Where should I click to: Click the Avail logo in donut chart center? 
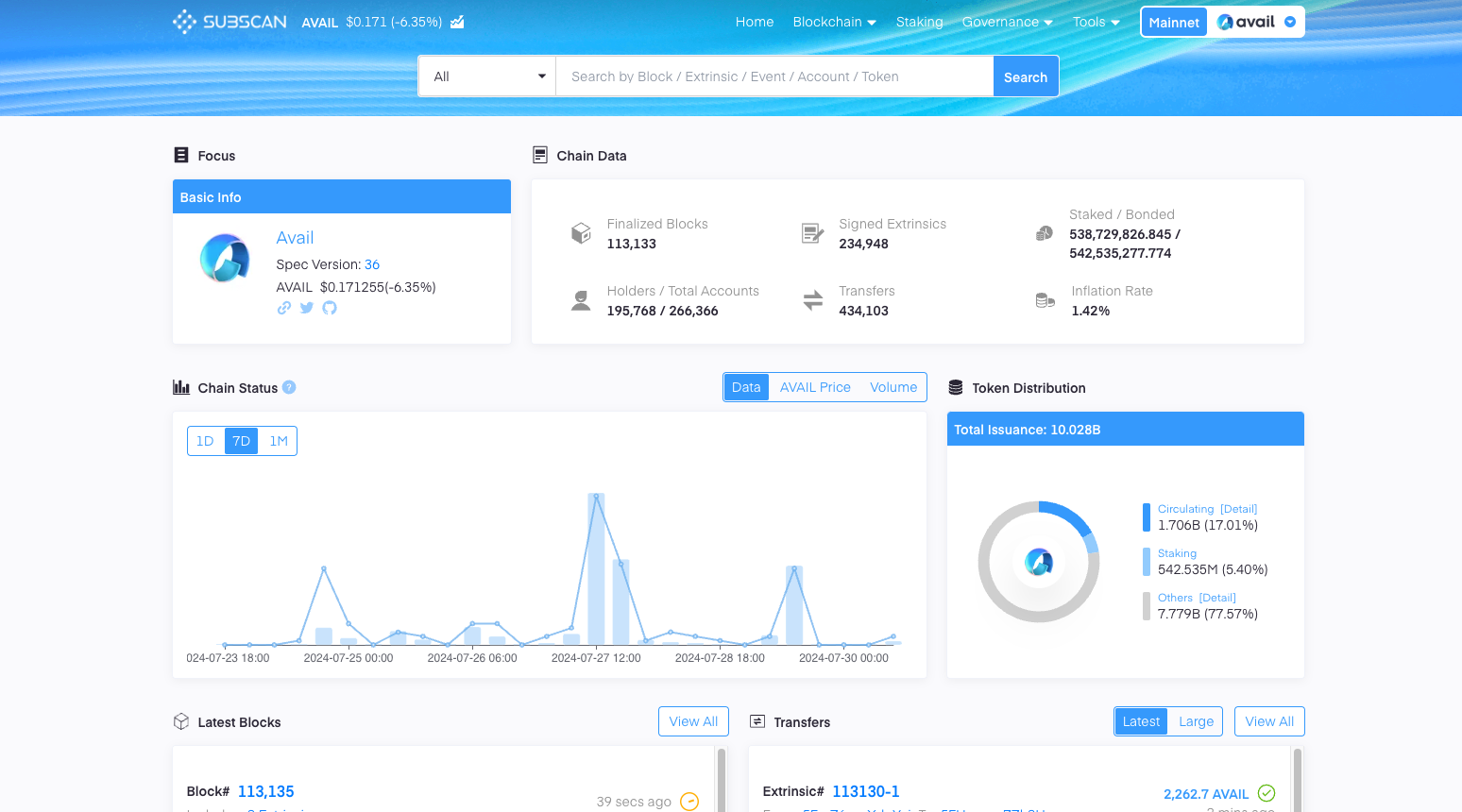point(1039,562)
